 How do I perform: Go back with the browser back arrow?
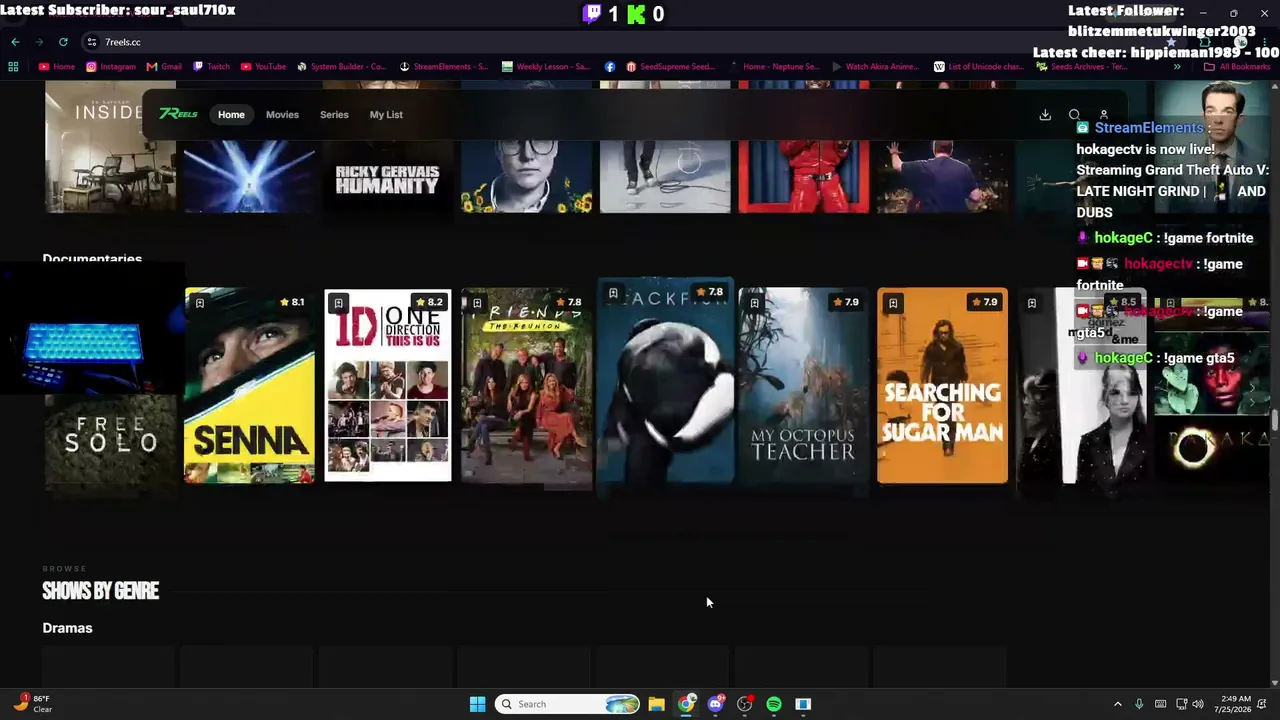tap(15, 42)
